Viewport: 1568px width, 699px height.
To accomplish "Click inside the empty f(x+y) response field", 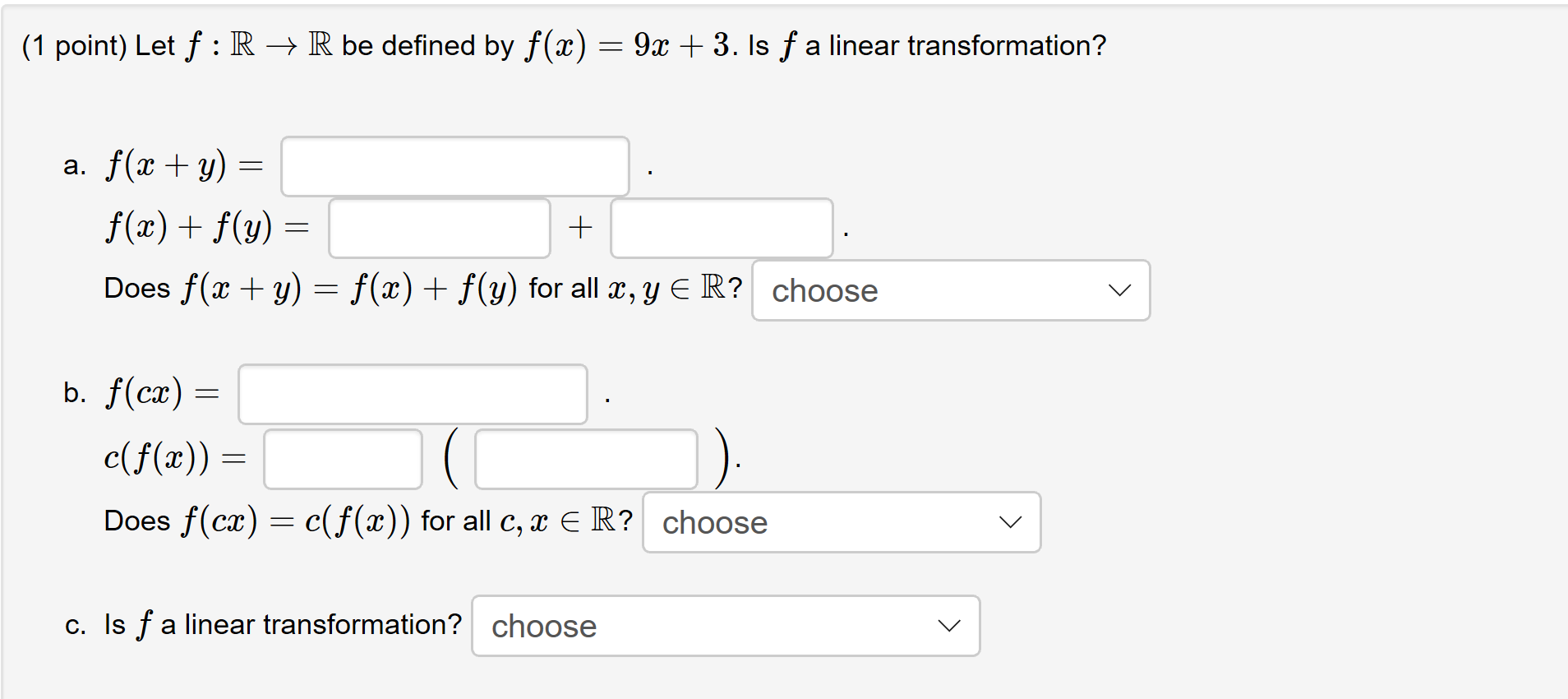I will point(454,165).
